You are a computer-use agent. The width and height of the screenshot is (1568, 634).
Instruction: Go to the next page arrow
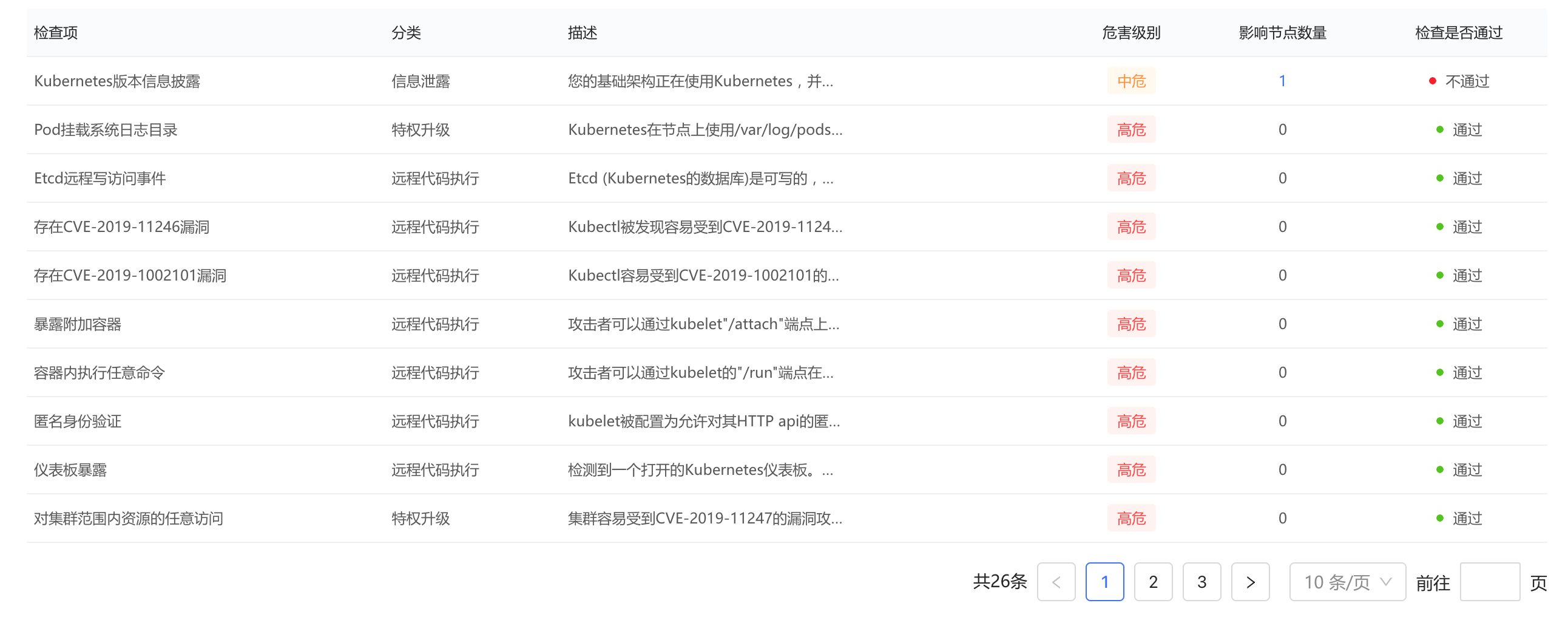1250,582
